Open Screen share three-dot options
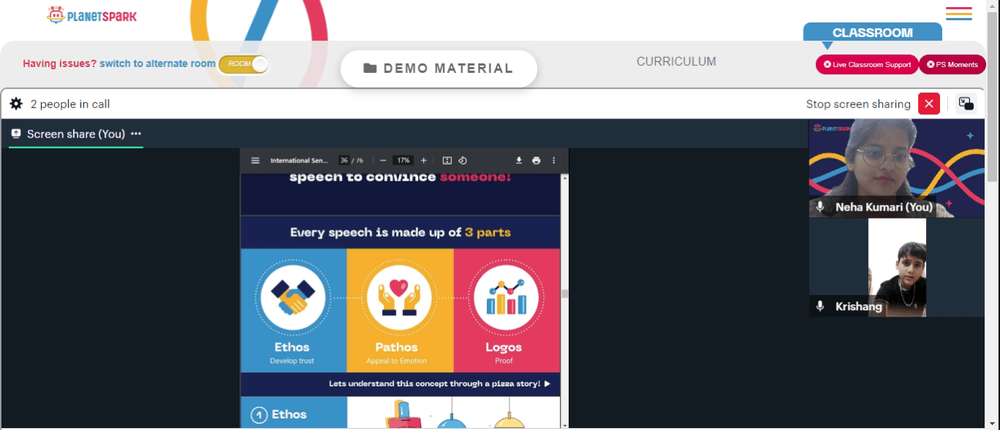1000x430 pixels. [136, 134]
